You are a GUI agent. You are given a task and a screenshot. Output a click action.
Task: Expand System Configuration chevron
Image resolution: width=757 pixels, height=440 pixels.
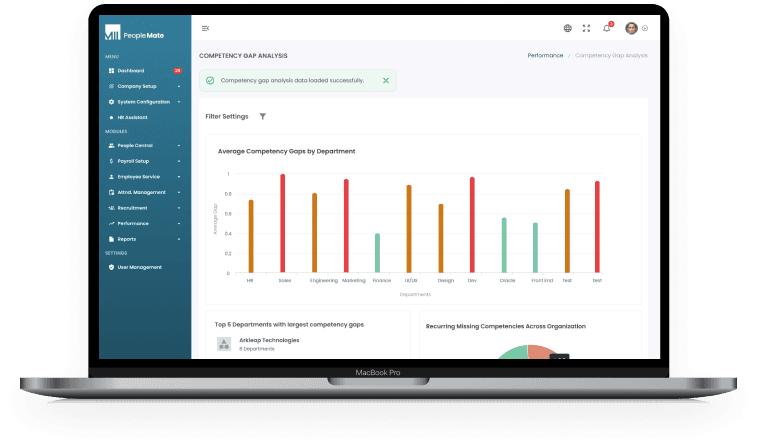179,102
